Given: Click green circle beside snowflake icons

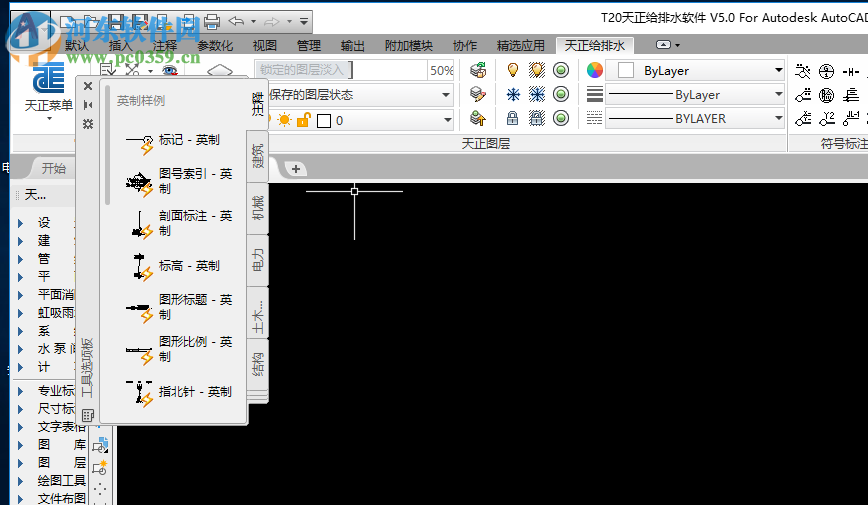Looking at the screenshot, I should [x=561, y=94].
